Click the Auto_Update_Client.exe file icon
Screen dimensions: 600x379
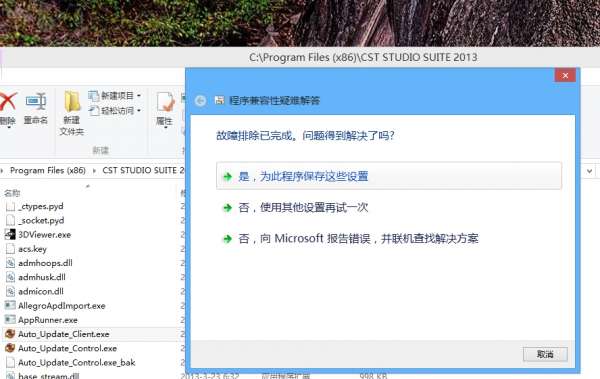10,334
